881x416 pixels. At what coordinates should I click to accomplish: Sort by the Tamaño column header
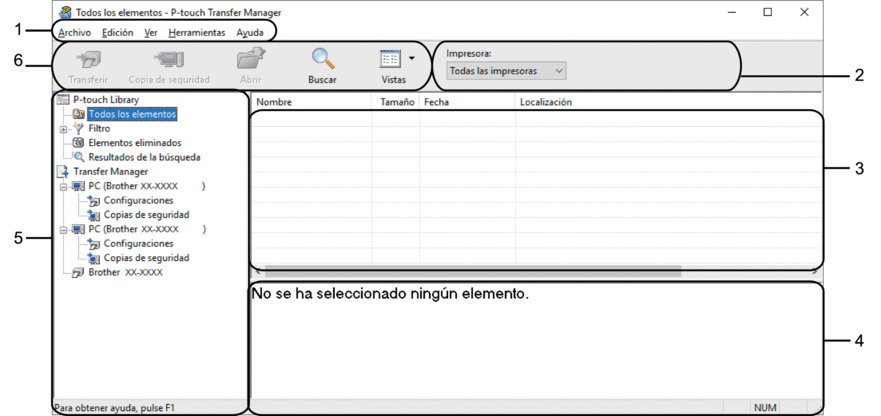tap(396, 102)
